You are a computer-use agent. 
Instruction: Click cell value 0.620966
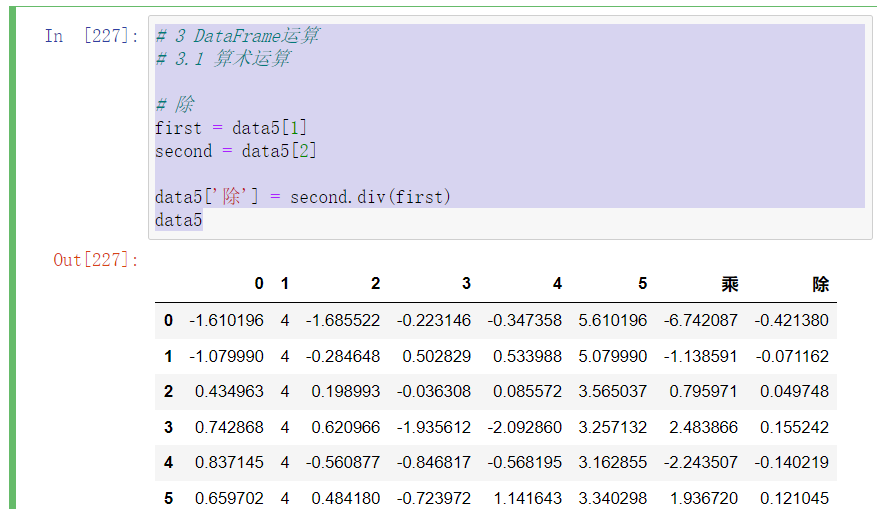click(x=345, y=427)
